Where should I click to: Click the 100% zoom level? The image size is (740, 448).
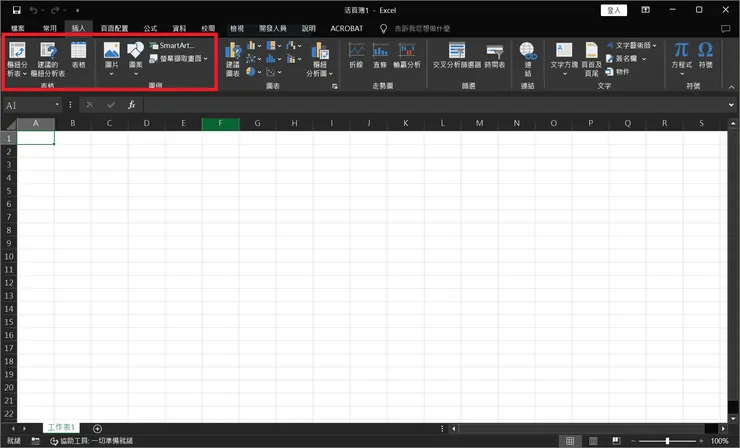(x=720, y=441)
